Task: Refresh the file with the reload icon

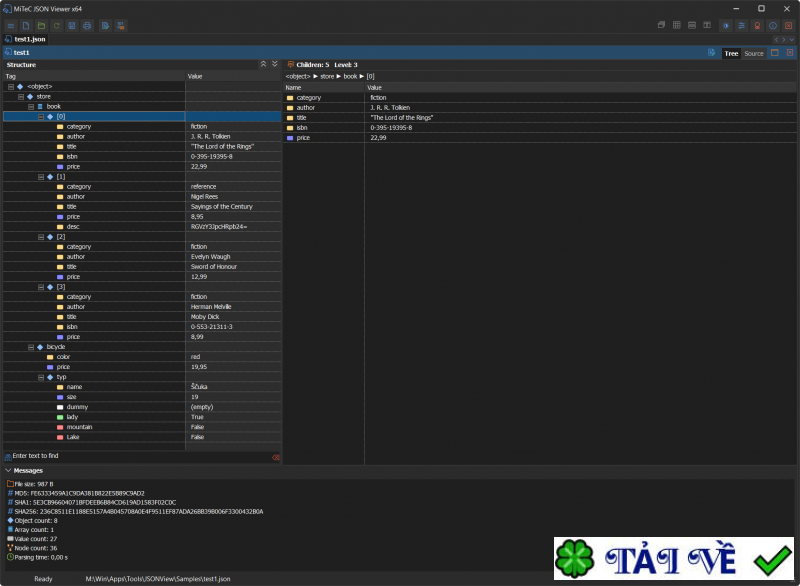Action: [56, 26]
